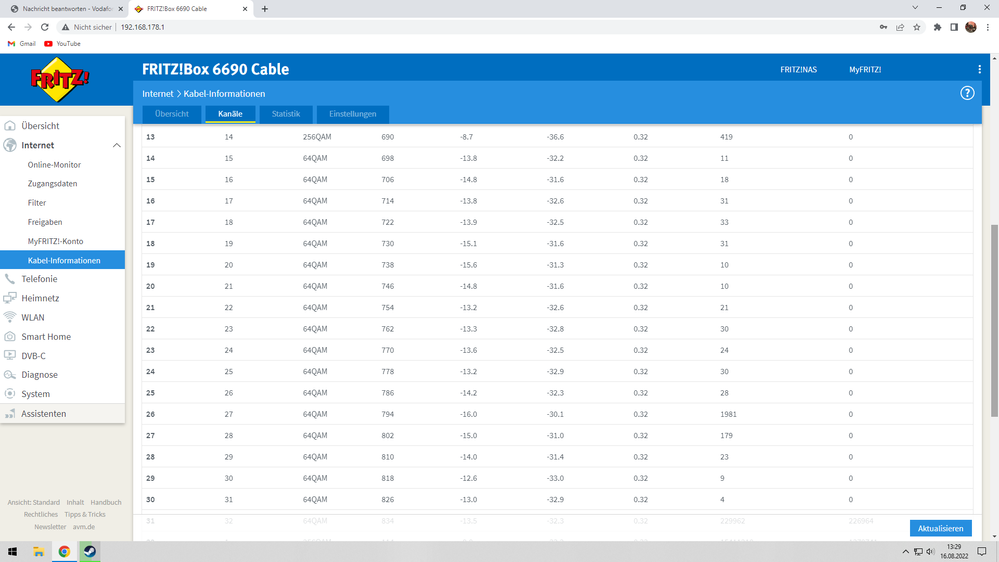Click the Internet globe icon in sidebar
Image resolution: width=999 pixels, height=562 pixels.
[x=10, y=145]
